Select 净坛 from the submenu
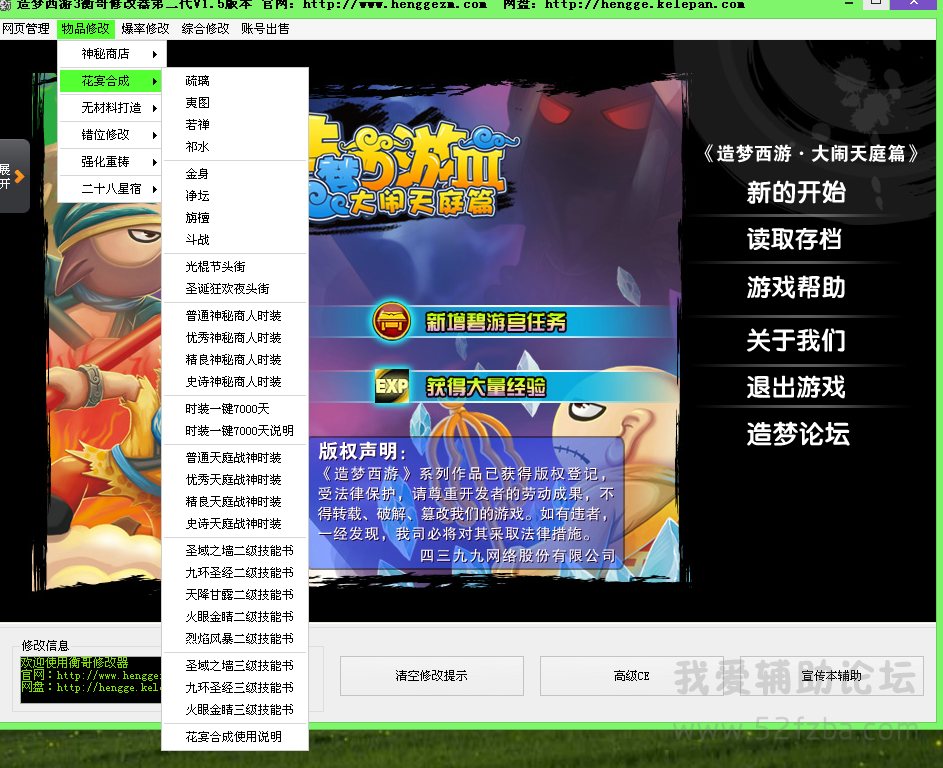The image size is (943, 768). point(235,196)
